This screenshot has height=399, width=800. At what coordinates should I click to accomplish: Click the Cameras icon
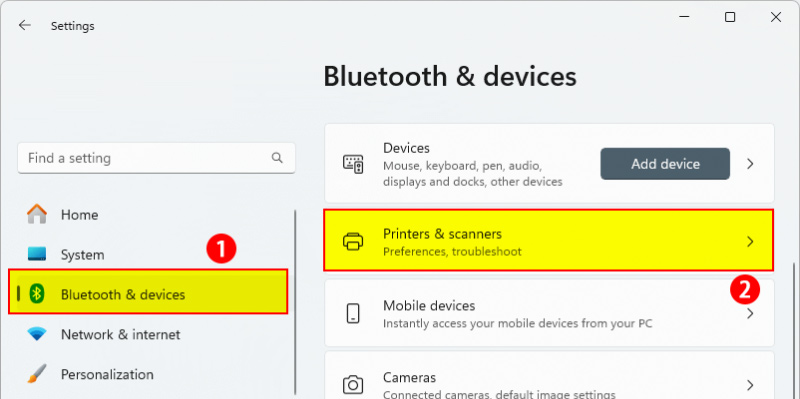(x=353, y=384)
